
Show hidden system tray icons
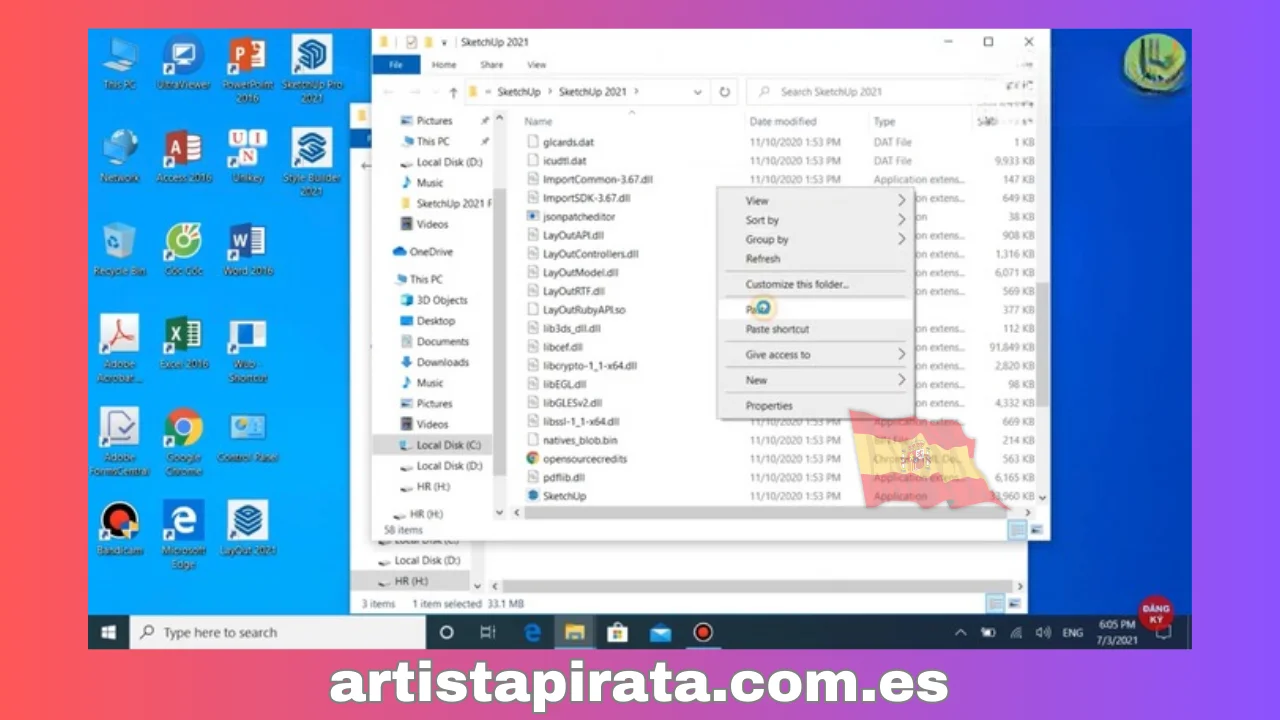tap(961, 632)
